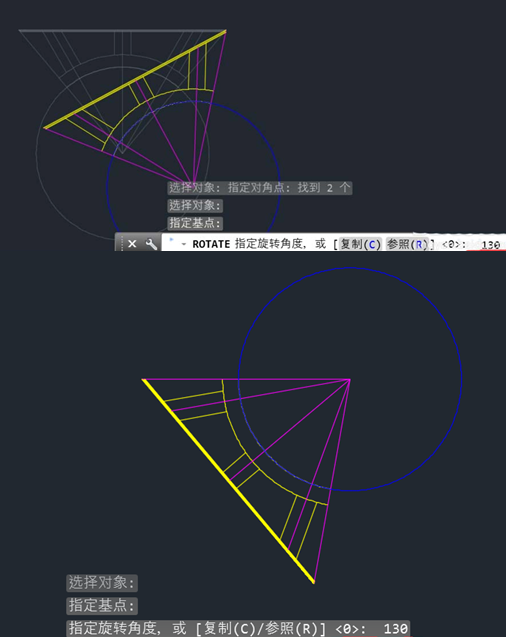Screen dimensions: 506x637
Task: Click the magenta convergence point in upper drawing
Action: (193, 183)
